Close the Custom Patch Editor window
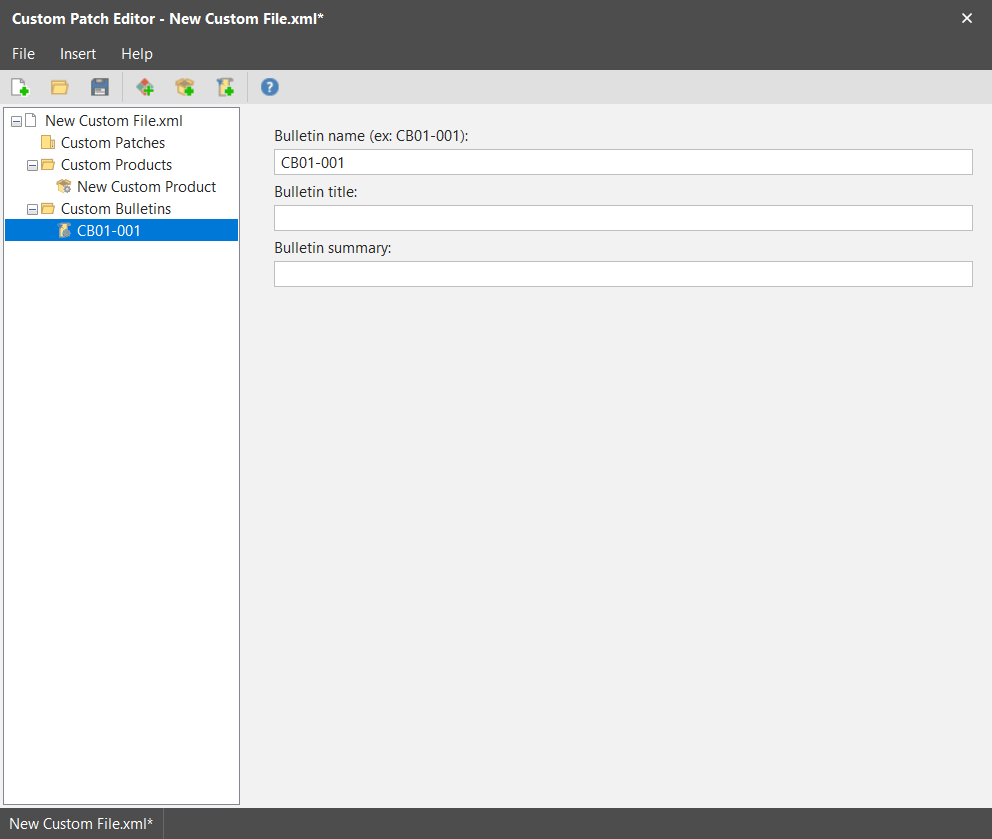This screenshot has height=839, width=992. 967,18
